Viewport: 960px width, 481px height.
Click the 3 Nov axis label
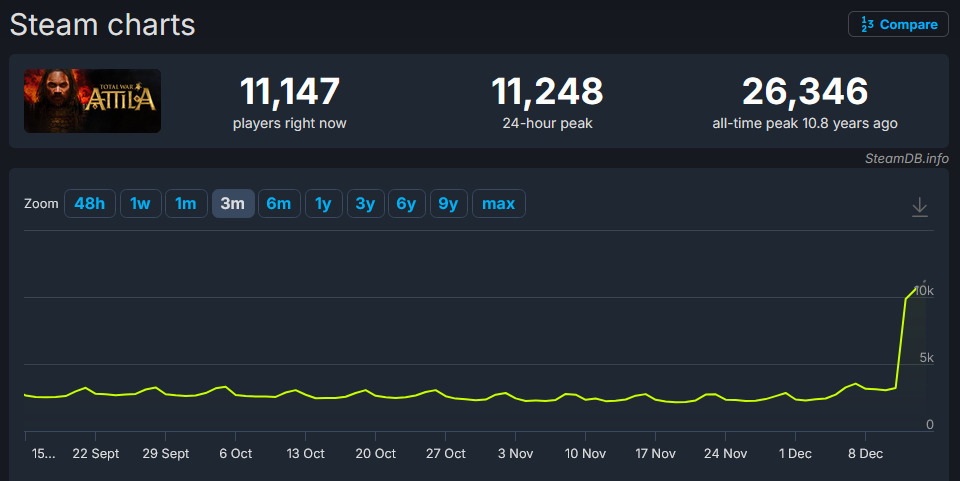(x=516, y=453)
